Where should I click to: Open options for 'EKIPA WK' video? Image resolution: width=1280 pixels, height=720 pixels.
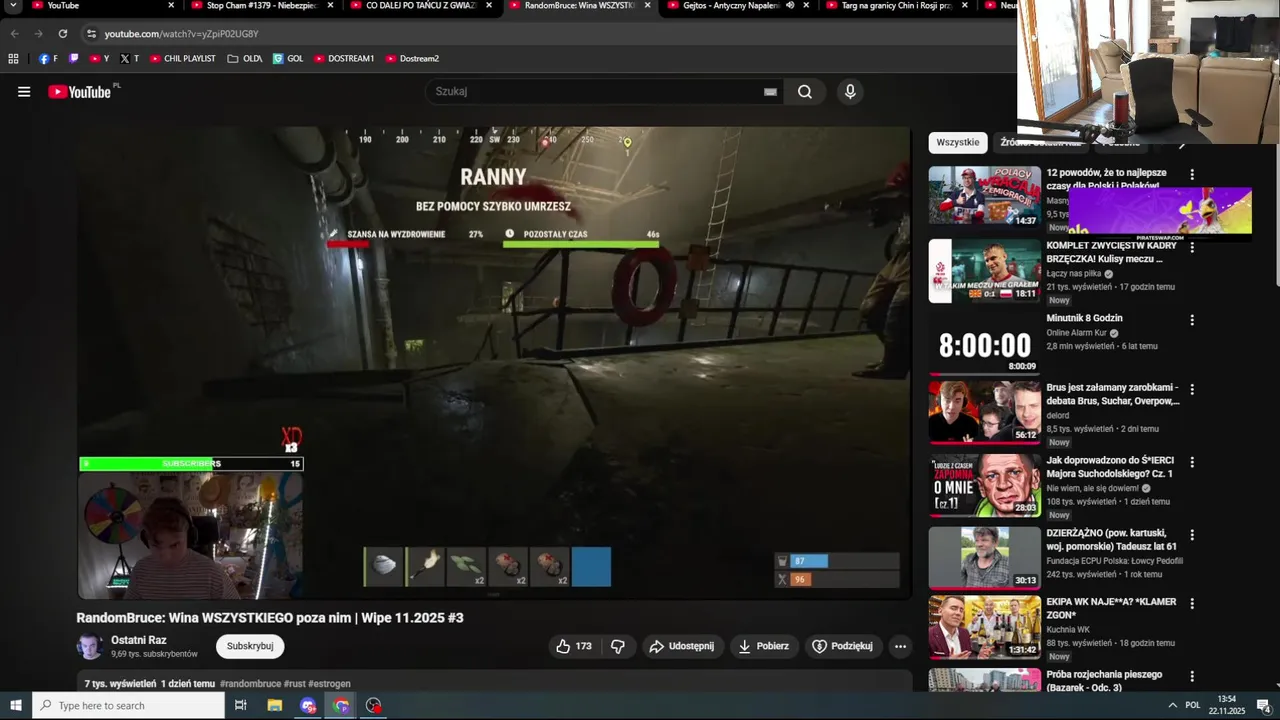pos(1191,604)
